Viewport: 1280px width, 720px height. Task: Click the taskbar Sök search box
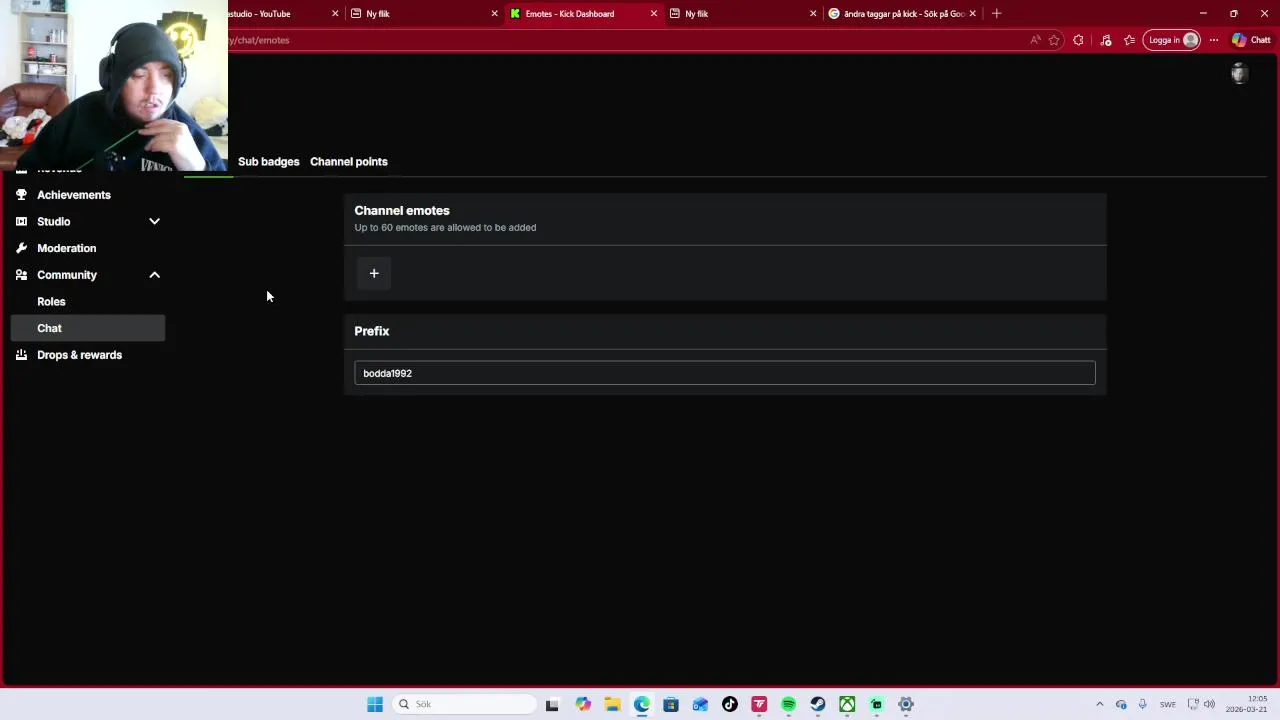[464, 704]
